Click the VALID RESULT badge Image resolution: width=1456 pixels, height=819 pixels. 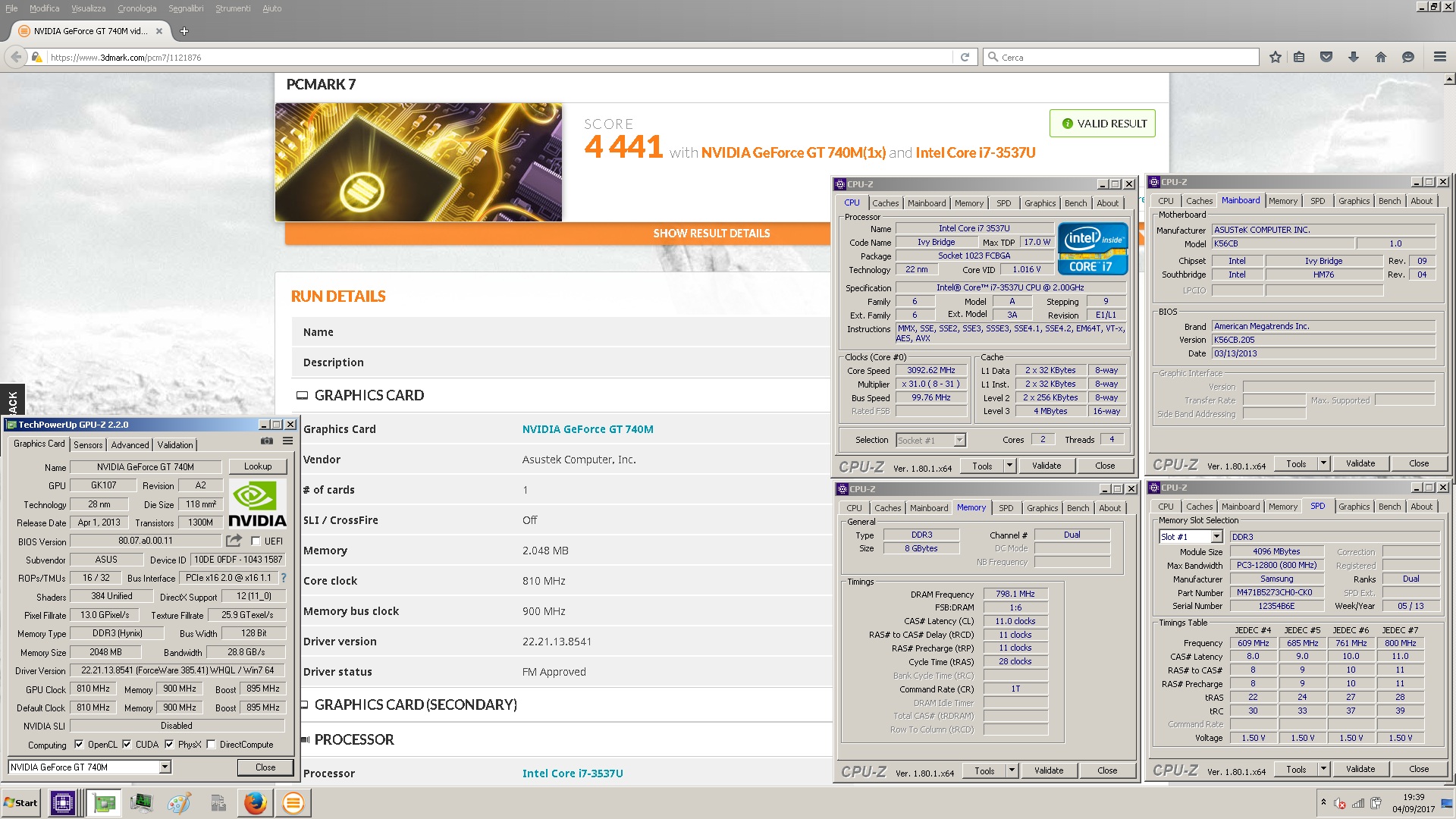tap(1103, 124)
